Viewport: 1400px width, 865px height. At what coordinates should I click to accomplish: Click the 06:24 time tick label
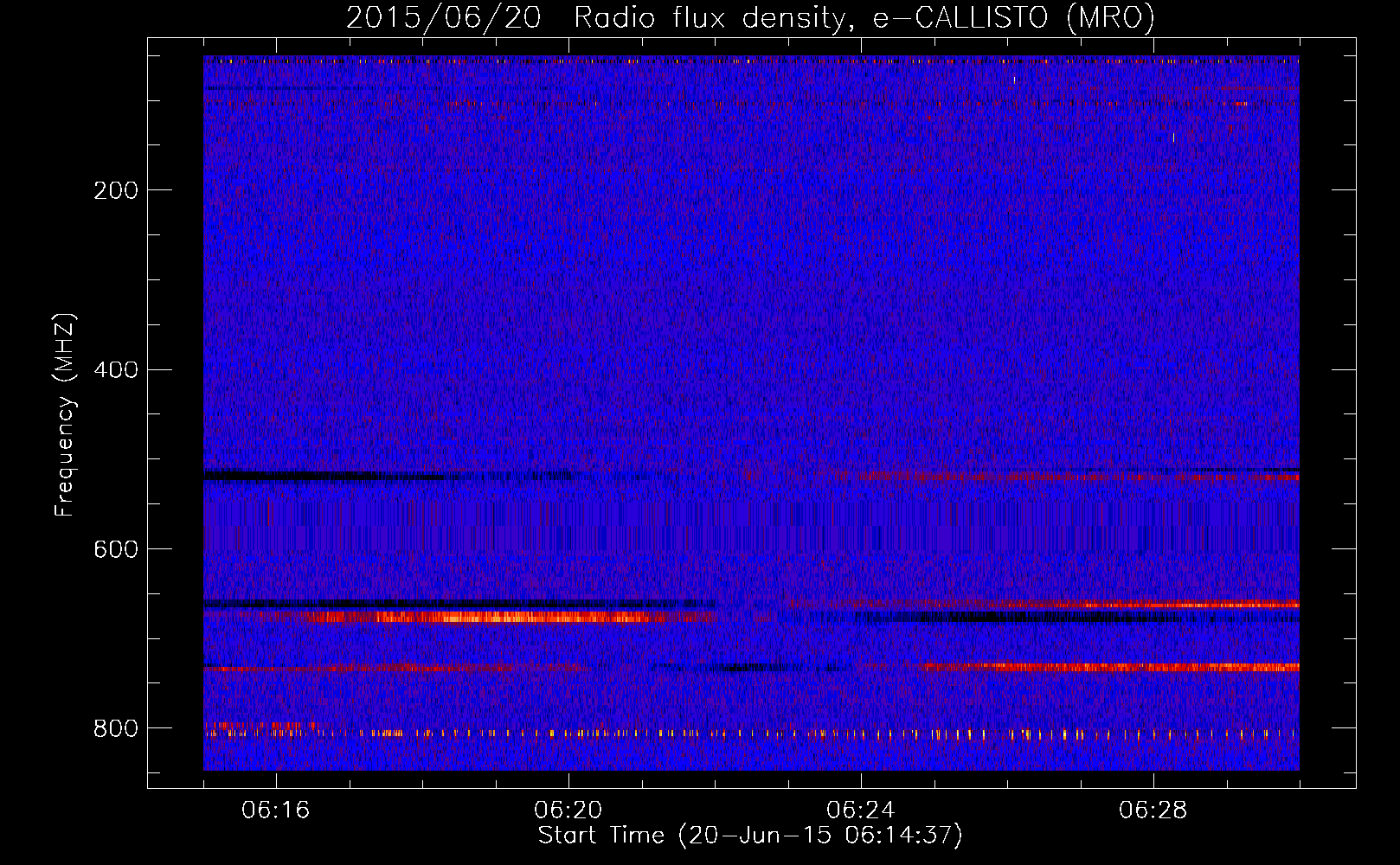pos(861,811)
